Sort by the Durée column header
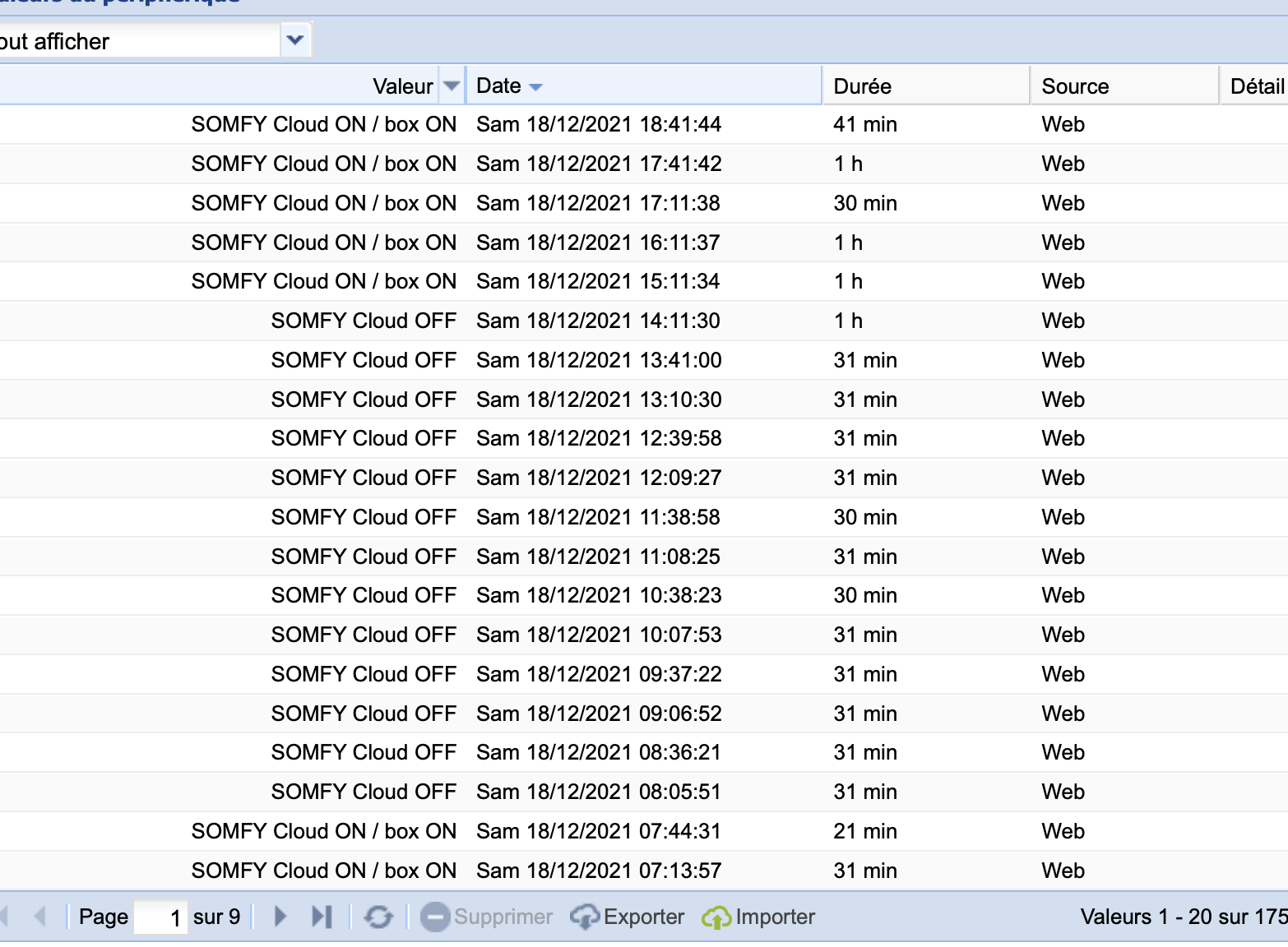Image resolution: width=1288 pixels, height=947 pixels. click(x=926, y=85)
